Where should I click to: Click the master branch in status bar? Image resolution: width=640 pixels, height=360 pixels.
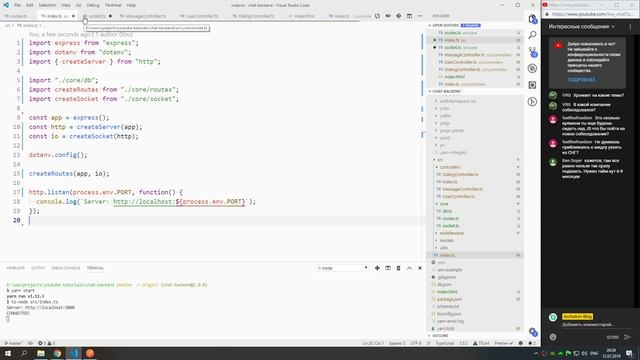point(13,343)
